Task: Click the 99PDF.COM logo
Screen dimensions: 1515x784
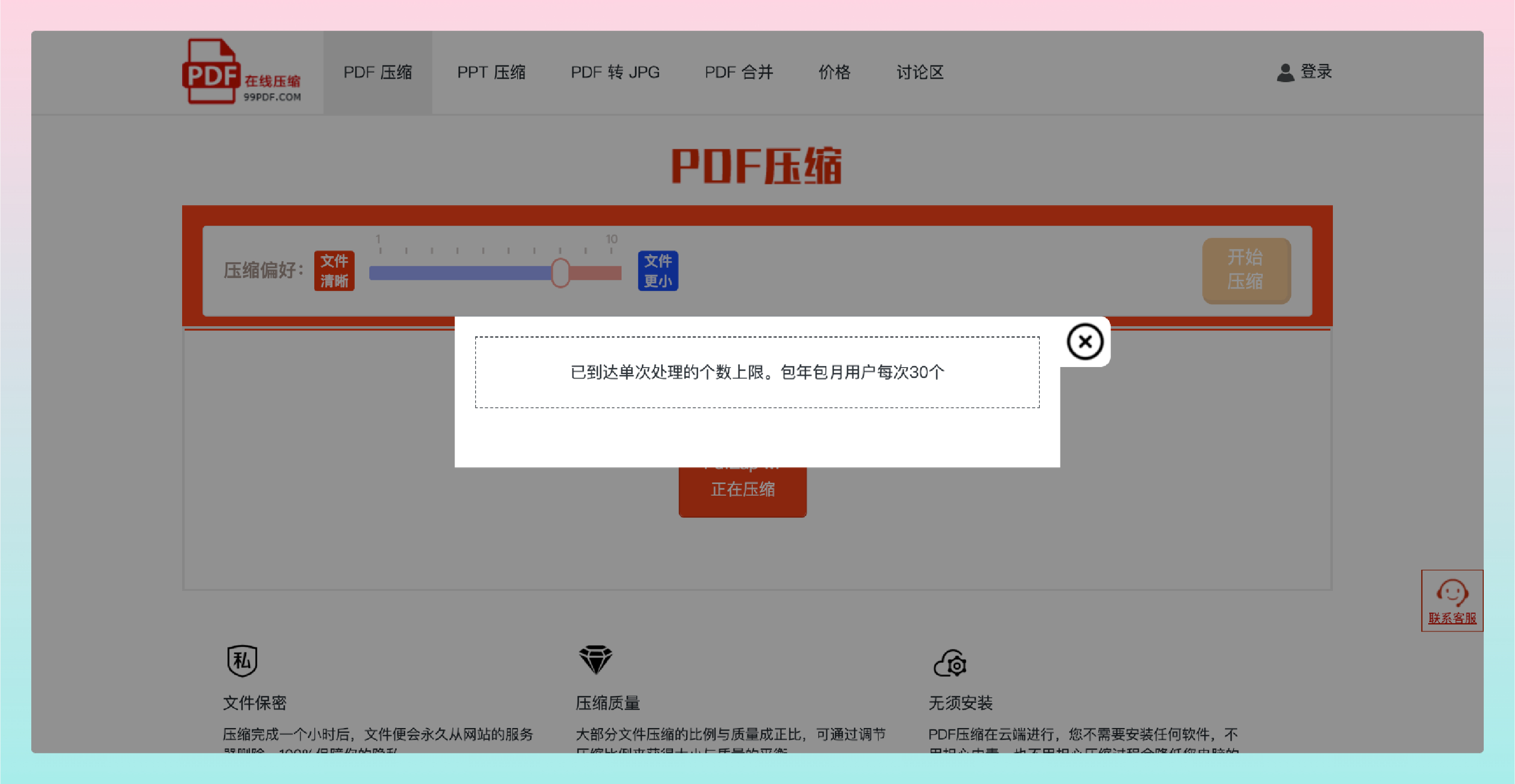Action: pos(242,72)
